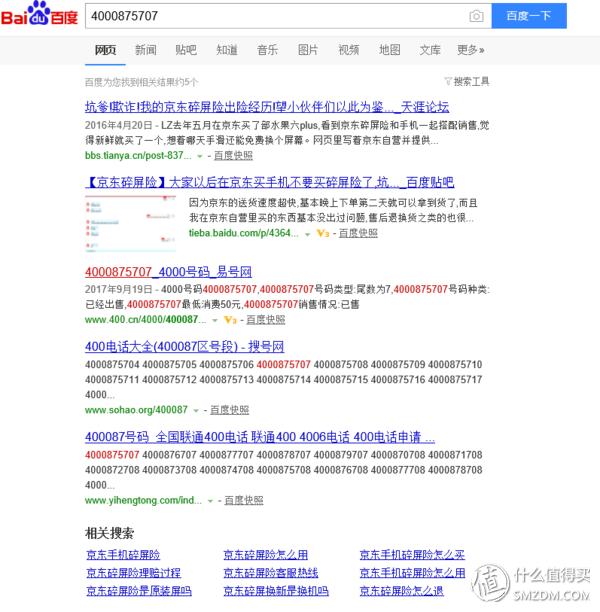This screenshot has width=600, height=612.
Task: Click the 百度为您找到相关结果约5个 text
Action: click(142, 82)
